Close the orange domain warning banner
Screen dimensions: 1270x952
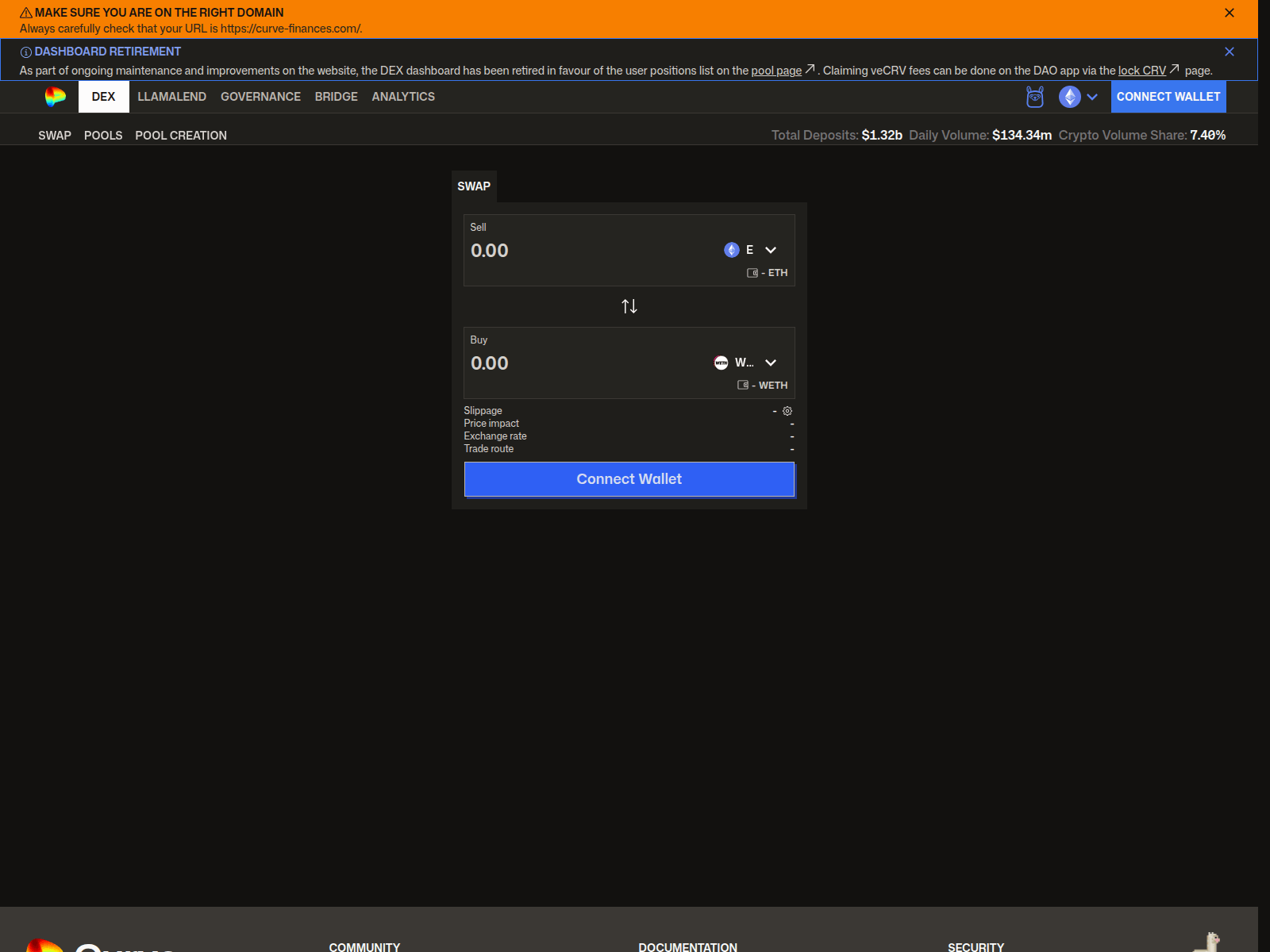click(1229, 13)
